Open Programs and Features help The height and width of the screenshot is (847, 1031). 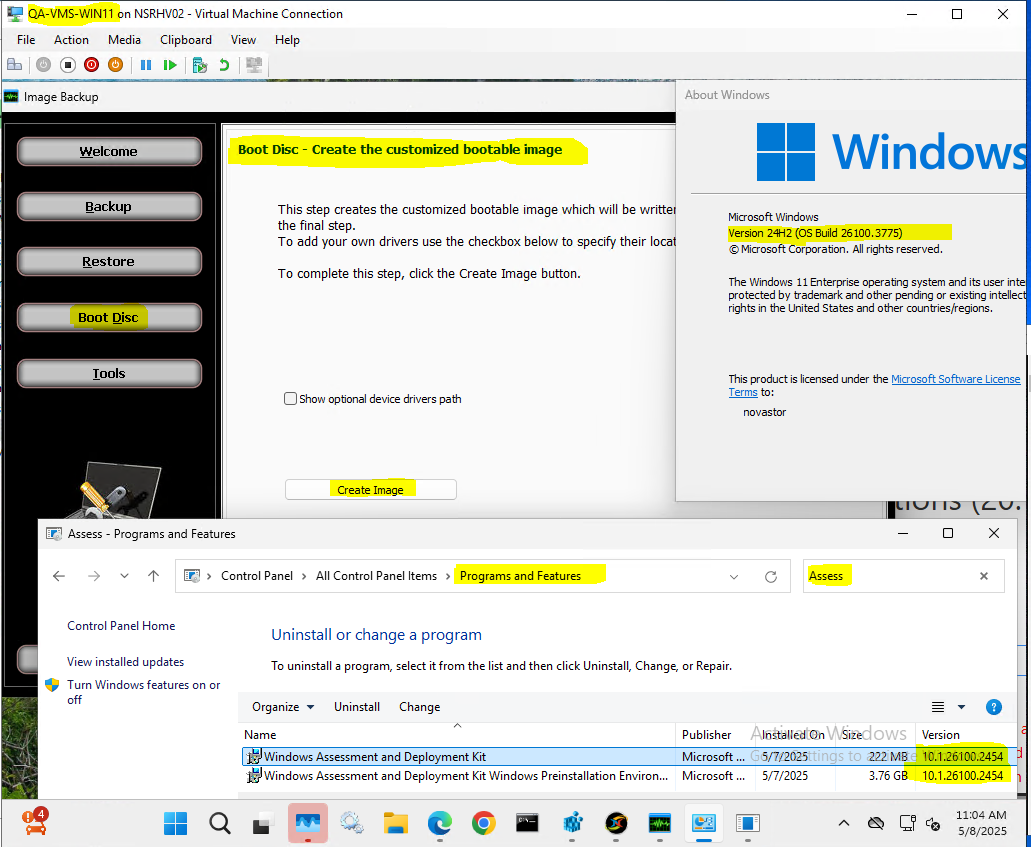(x=994, y=707)
